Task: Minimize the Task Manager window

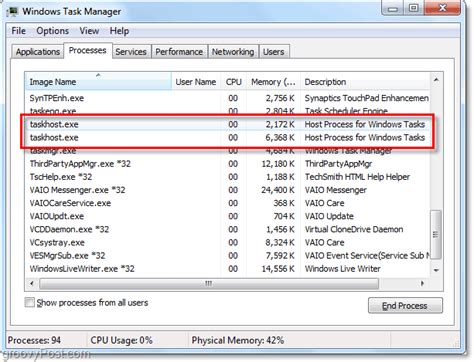Action: tap(393, 8)
